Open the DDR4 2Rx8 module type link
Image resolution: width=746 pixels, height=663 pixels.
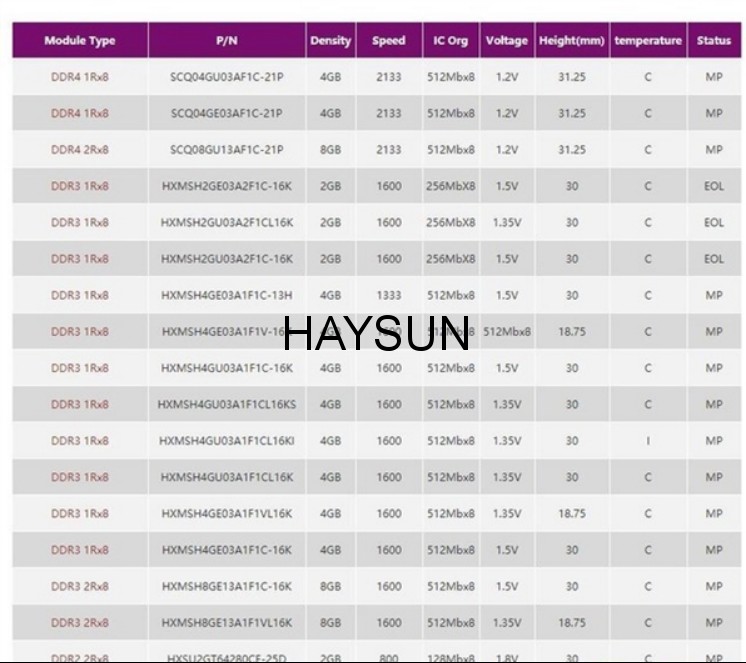(x=80, y=150)
